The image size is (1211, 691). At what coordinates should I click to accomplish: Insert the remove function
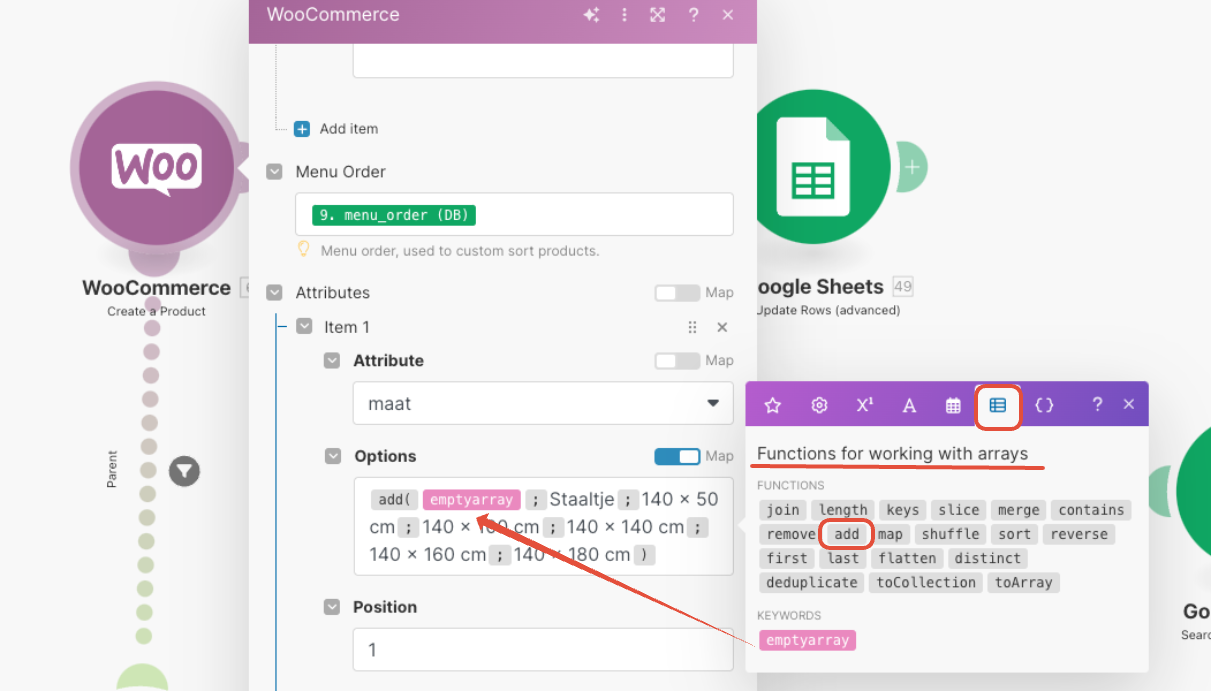(x=791, y=534)
